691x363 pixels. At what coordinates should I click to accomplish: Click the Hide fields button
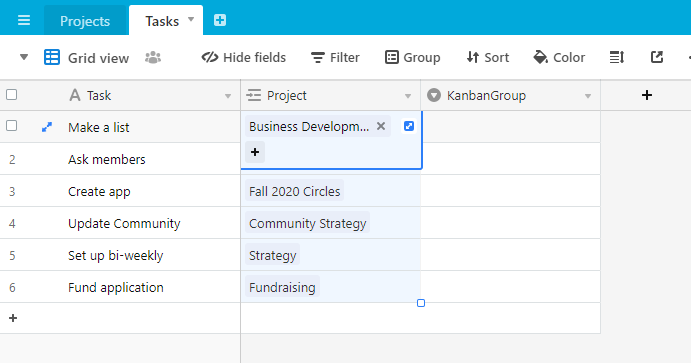point(244,57)
